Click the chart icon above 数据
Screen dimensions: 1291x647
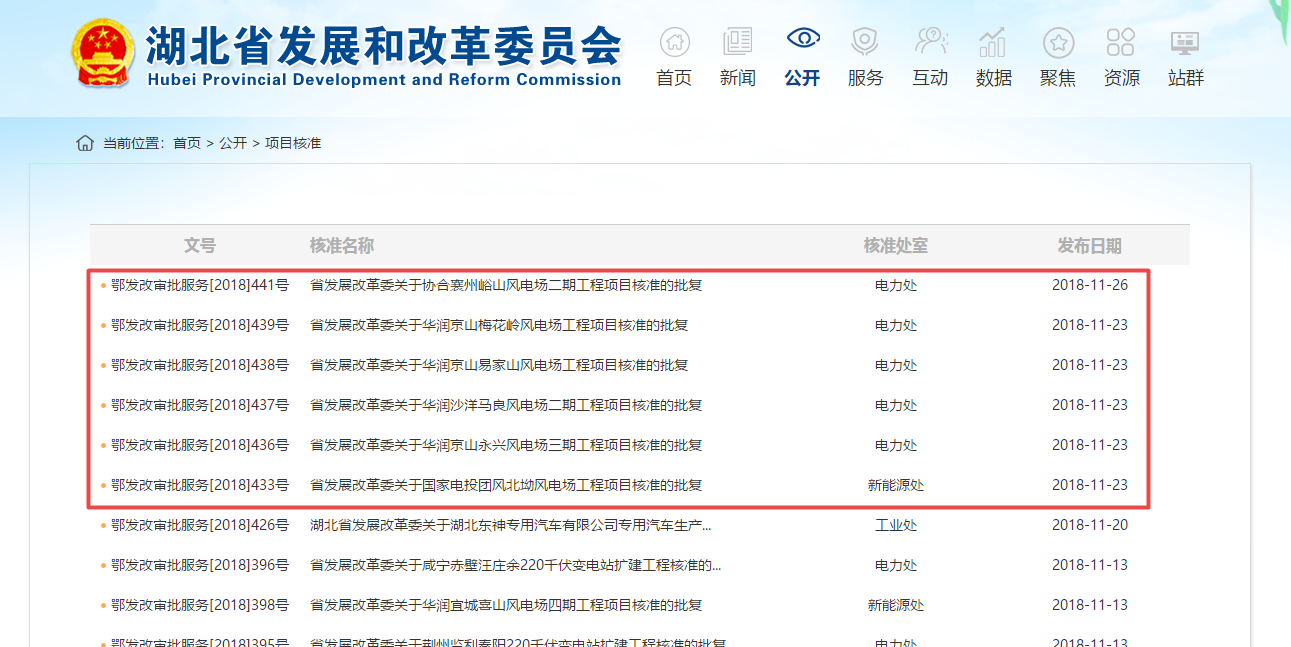click(993, 41)
